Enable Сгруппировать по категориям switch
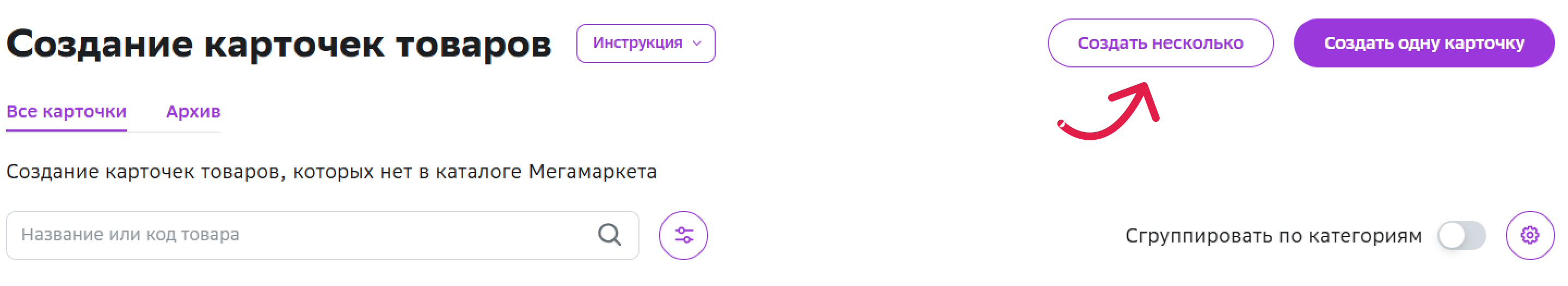Image resolution: width=1568 pixels, height=286 pixels. pos(1461,235)
